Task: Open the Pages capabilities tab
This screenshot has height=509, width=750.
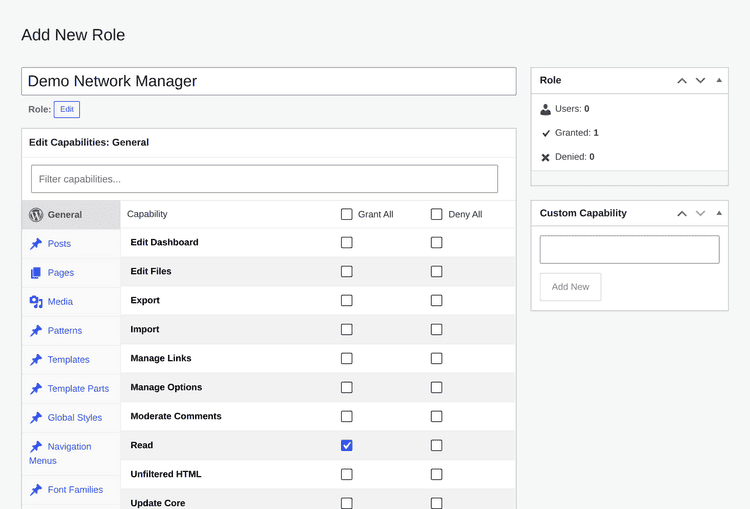Action: pyautogui.click(x=71, y=273)
